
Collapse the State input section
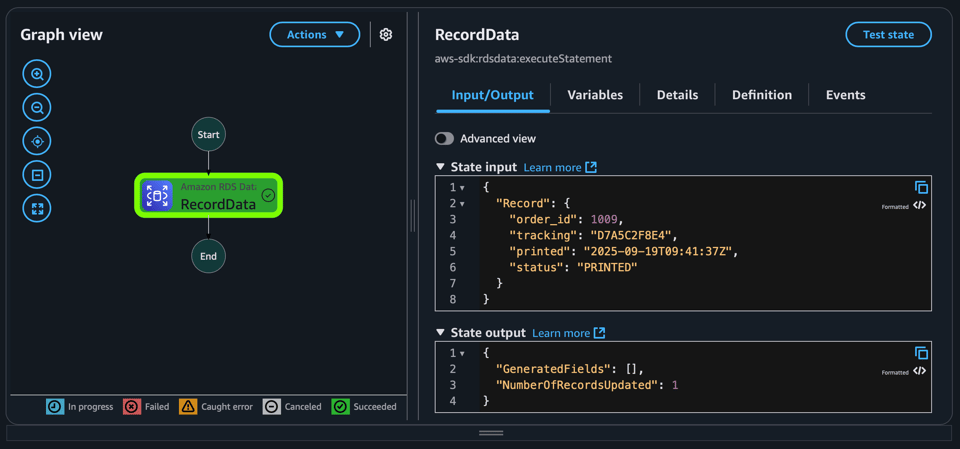(x=441, y=167)
